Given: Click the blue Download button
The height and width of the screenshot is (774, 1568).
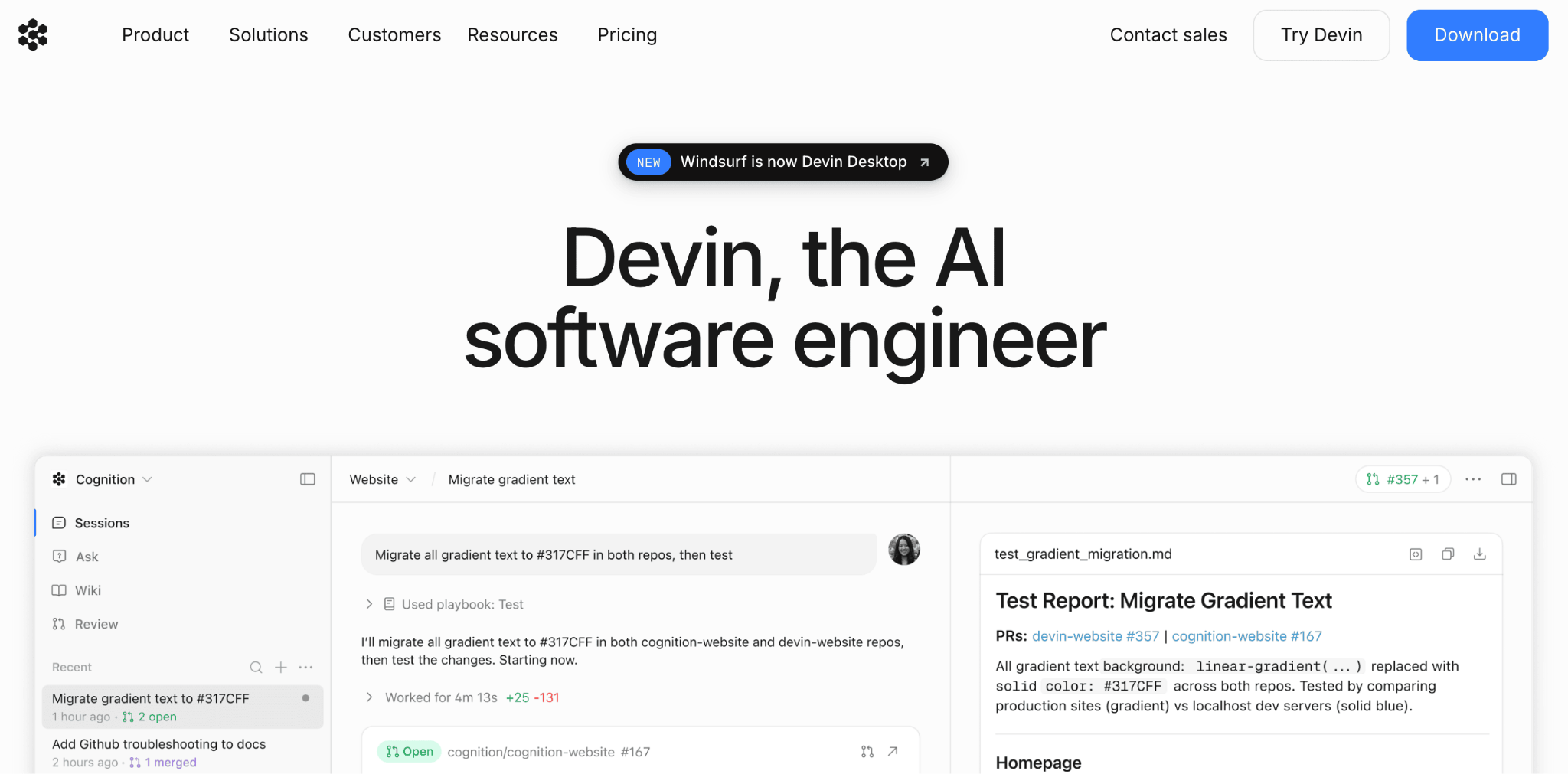Looking at the screenshot, I should click(x=1477, y=35).
